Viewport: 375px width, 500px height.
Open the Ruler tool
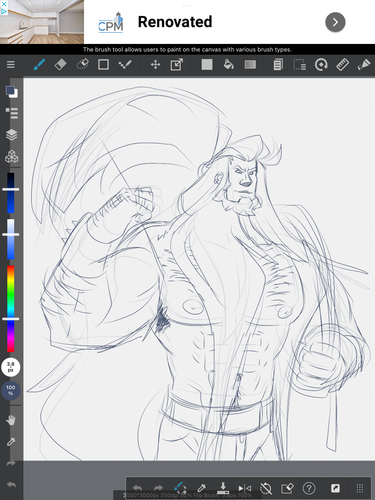click(x=342, y=64)
